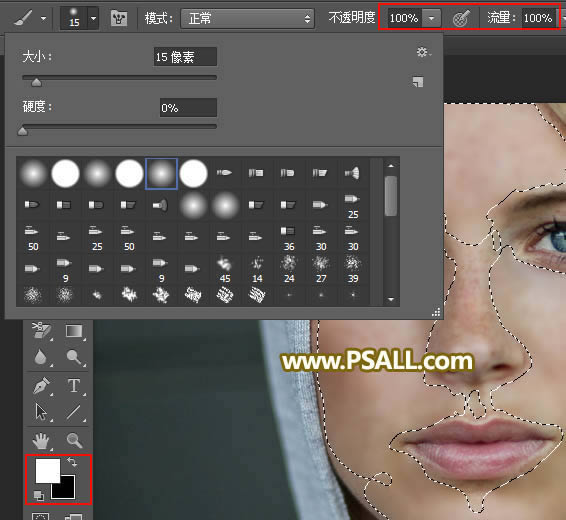Image resolution: width=566 pixels, height=520 pixels.
Task: Select the Dodge tool
Action: (x=74, y=357)
